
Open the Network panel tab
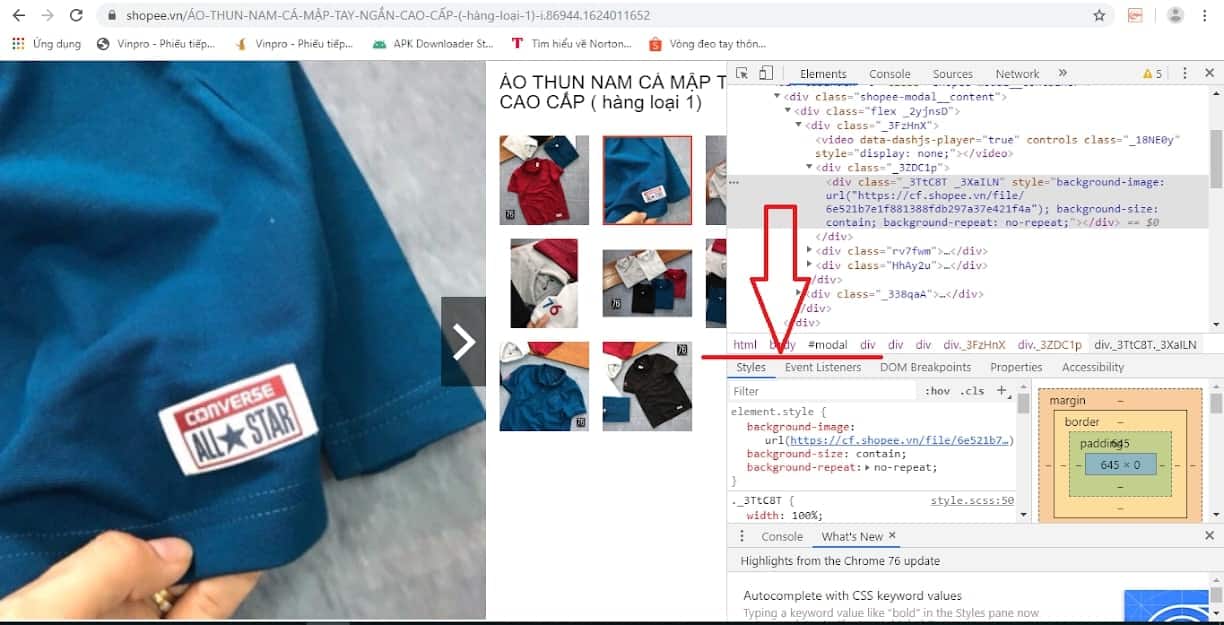coord(1017,74)
